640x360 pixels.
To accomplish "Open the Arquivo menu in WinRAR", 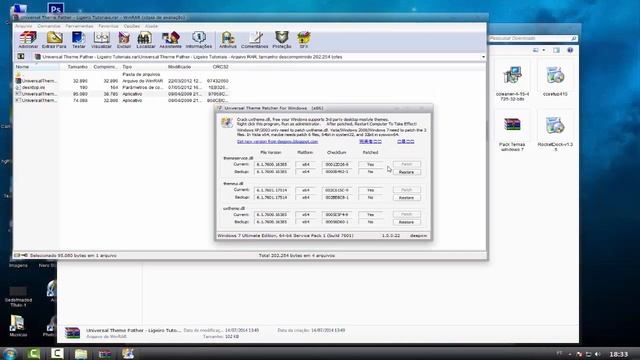I will (x=24, y=26).
